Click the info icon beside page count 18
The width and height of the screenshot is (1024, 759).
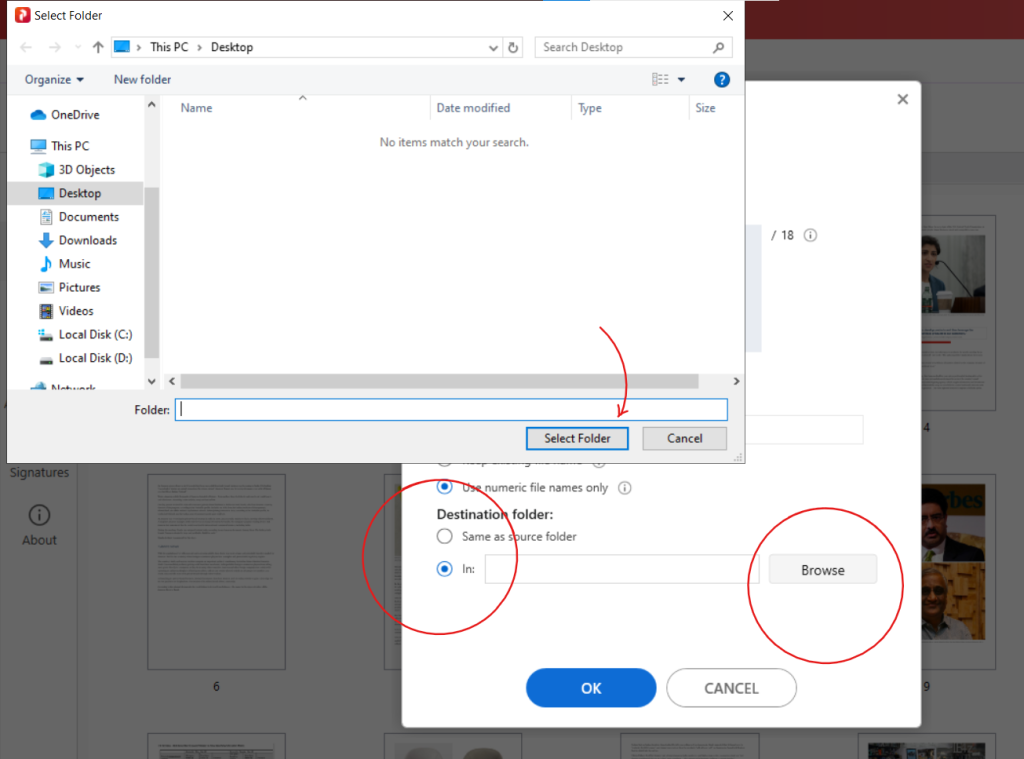pyautogui.click(x=810, y=235)
